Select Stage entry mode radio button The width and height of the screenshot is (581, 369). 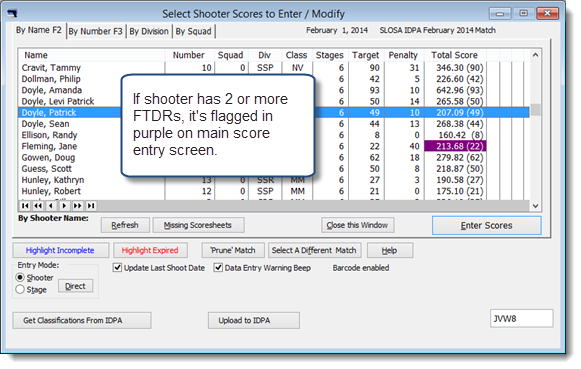(x=20, y=289)
